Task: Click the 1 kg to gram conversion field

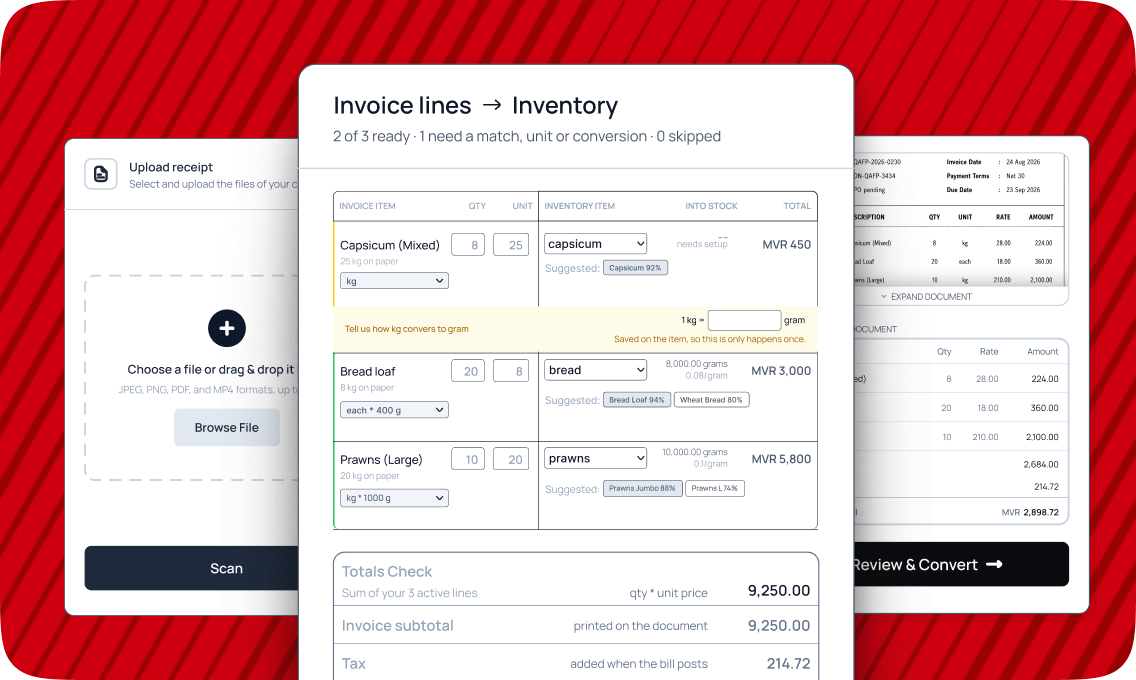Action: pyautogui.click(x=744, y=320)
